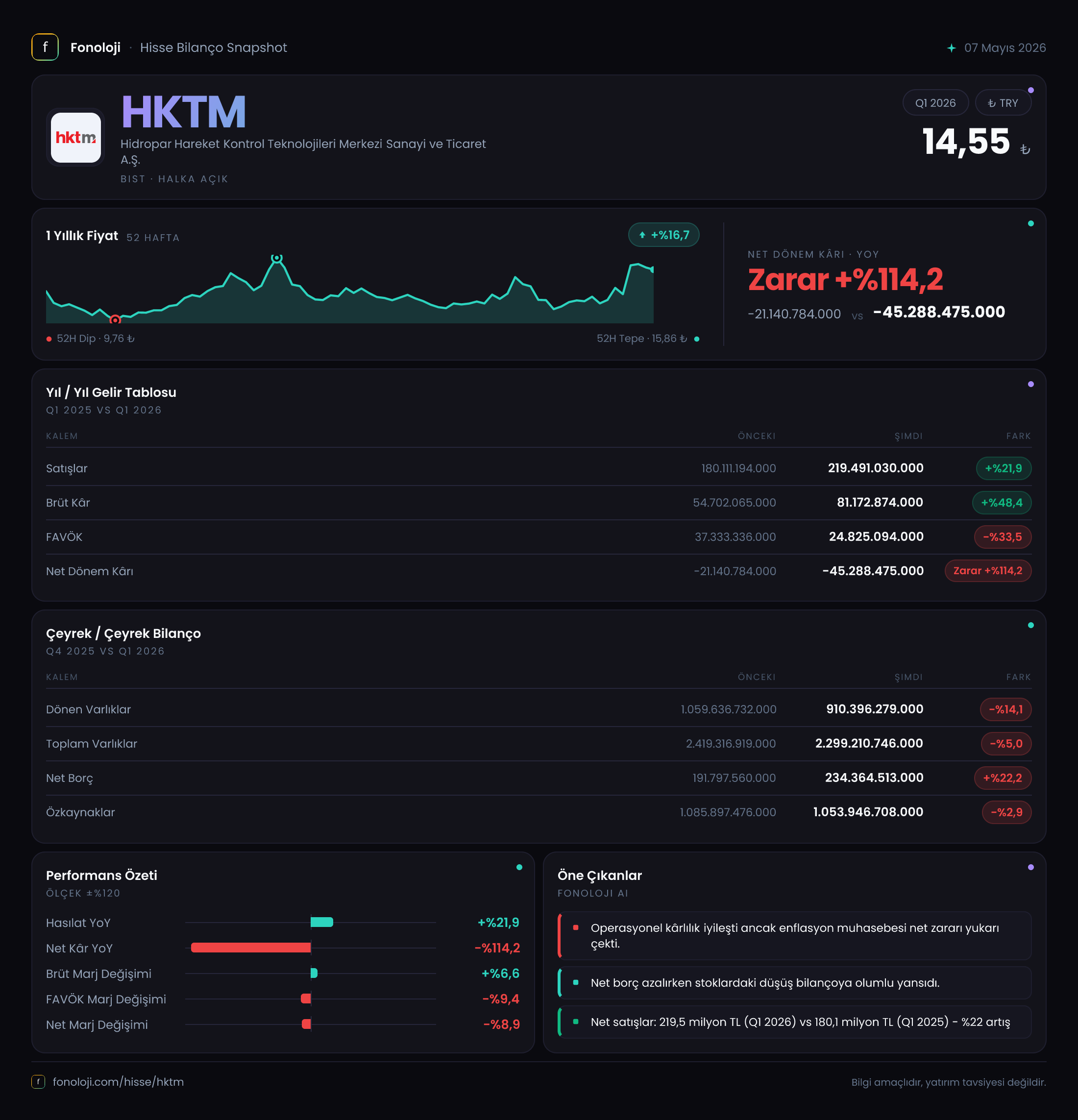The image size is (1078, 1120).
Task: Click the Net Kâr YoY red performance bar
Action: point(251,948)
